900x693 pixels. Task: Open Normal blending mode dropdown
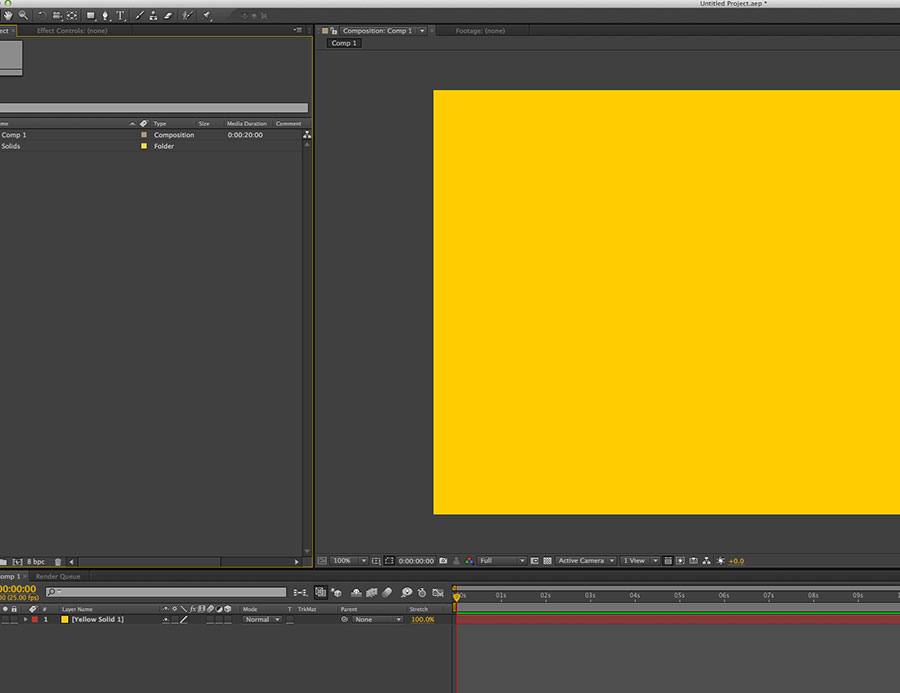(x=263, y=620)
